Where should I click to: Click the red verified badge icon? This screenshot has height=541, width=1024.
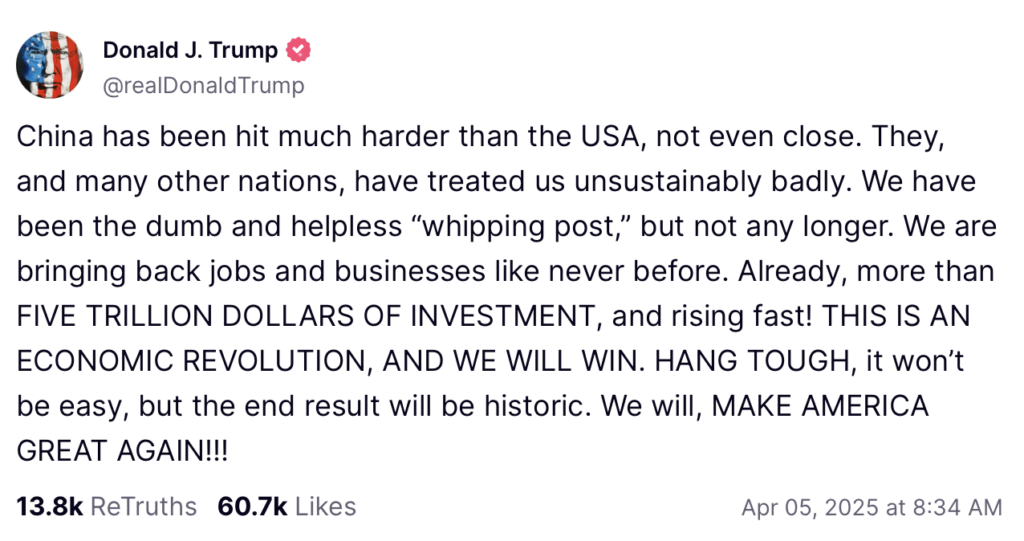297,51
